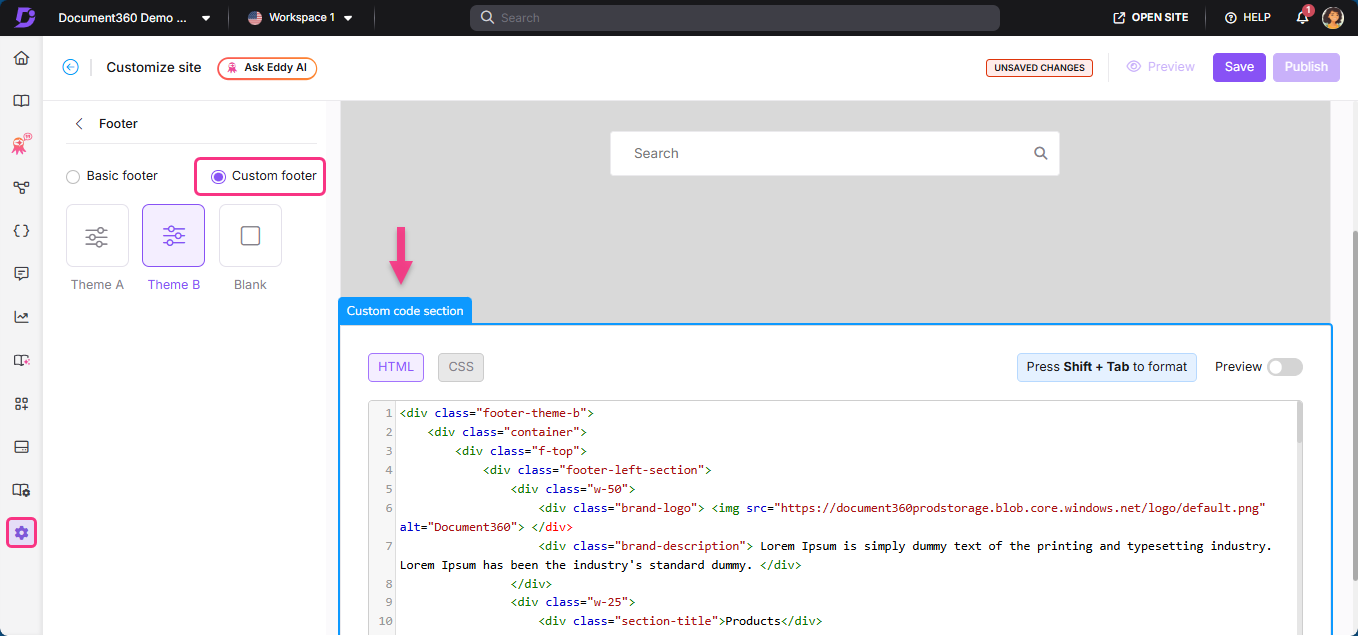
Task: Open the knowledge base site gear-book icon
Action: click(21, 490)
